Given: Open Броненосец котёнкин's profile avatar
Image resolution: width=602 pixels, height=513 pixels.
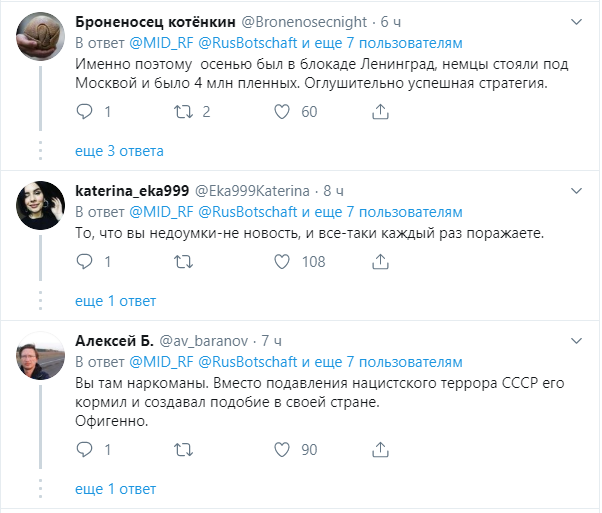Looking at the screenshot, I should pos(41,36).
